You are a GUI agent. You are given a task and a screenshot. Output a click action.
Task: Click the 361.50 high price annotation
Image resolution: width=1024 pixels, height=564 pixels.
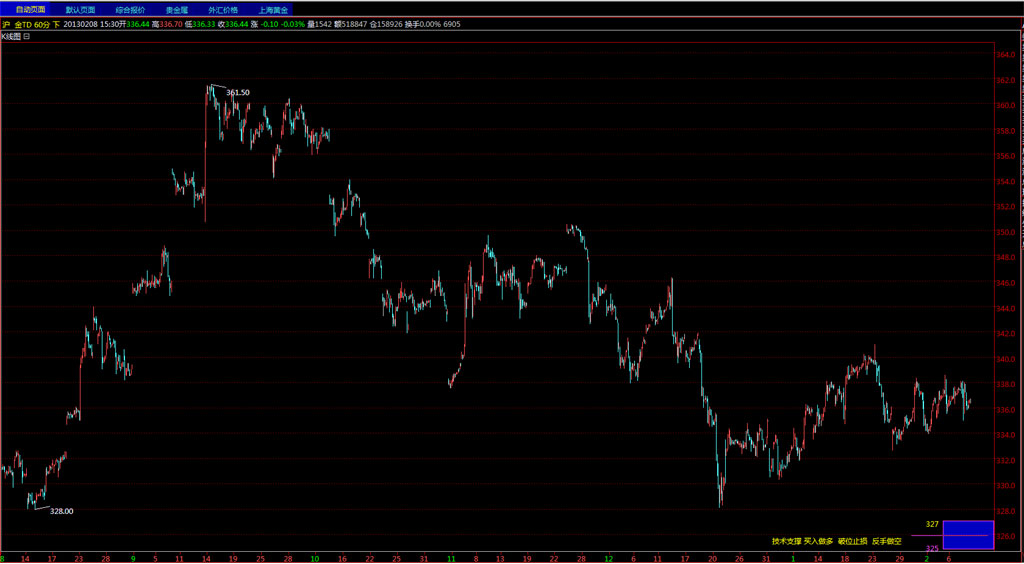pos(238,92)
